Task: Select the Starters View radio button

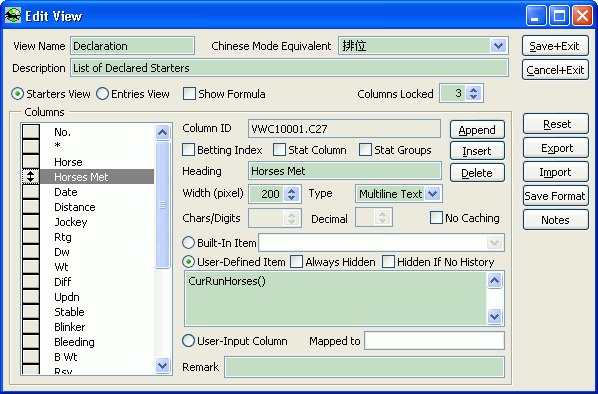Action: click(18, 94)
